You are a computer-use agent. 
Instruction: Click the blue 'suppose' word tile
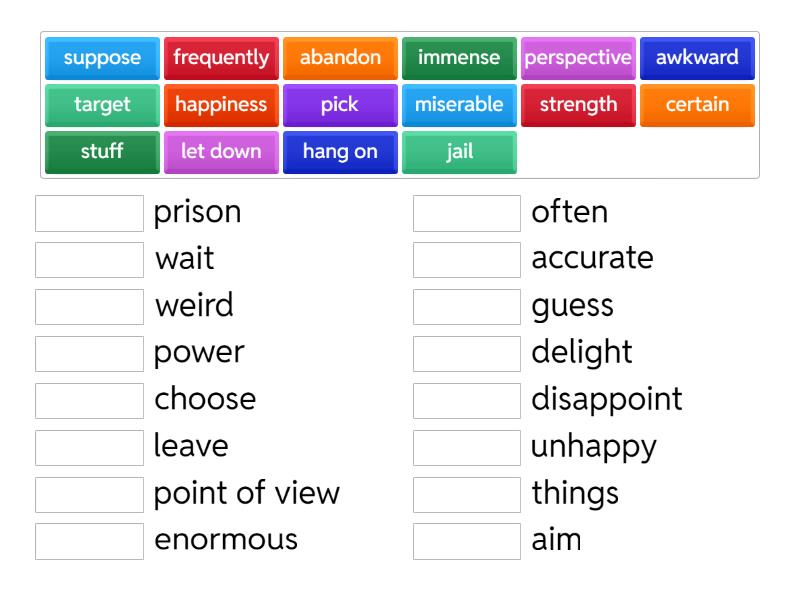(102, 58)
